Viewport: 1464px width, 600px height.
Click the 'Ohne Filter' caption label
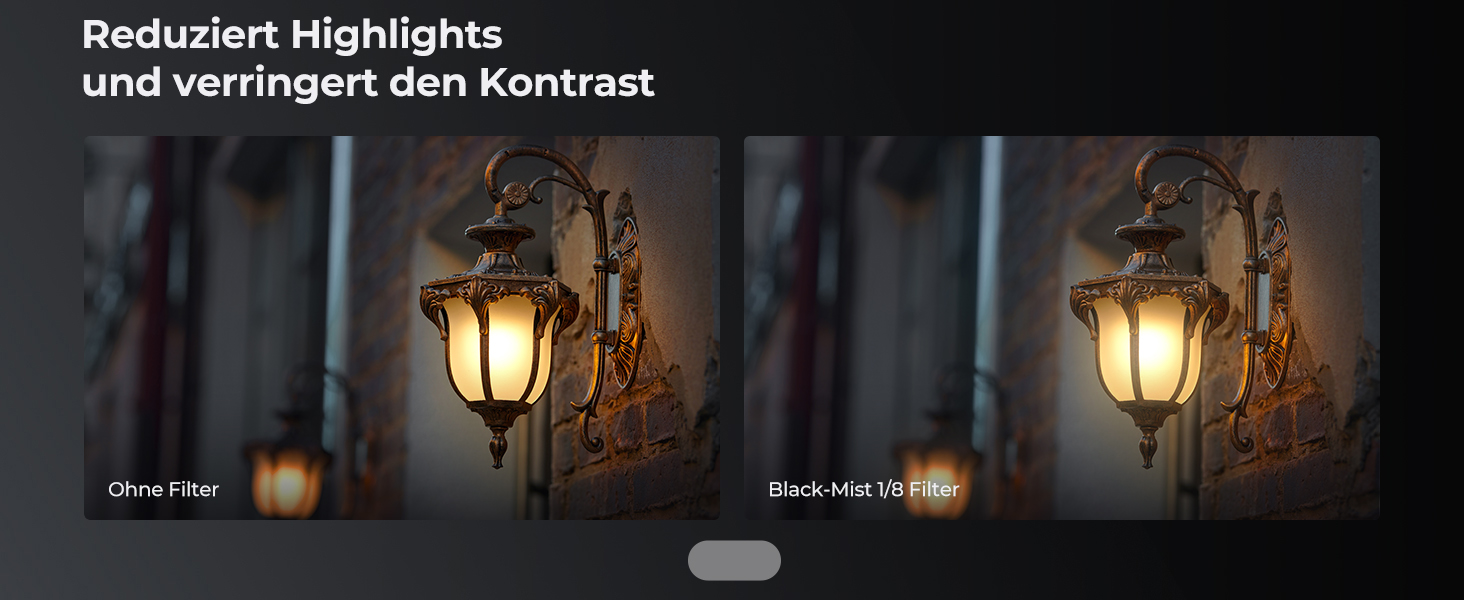coord(163,489)
